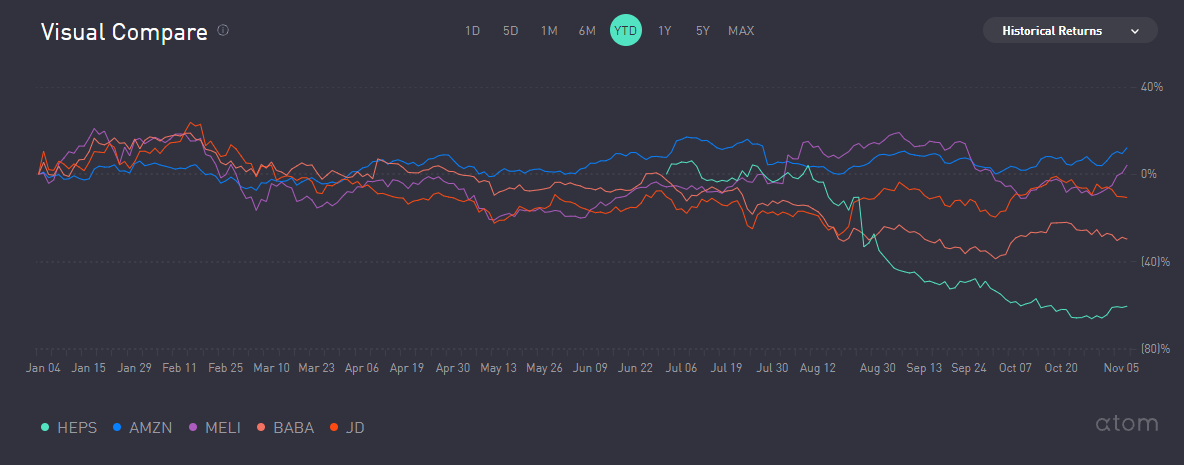Click the orange JD legend dot

coord(334,428)
